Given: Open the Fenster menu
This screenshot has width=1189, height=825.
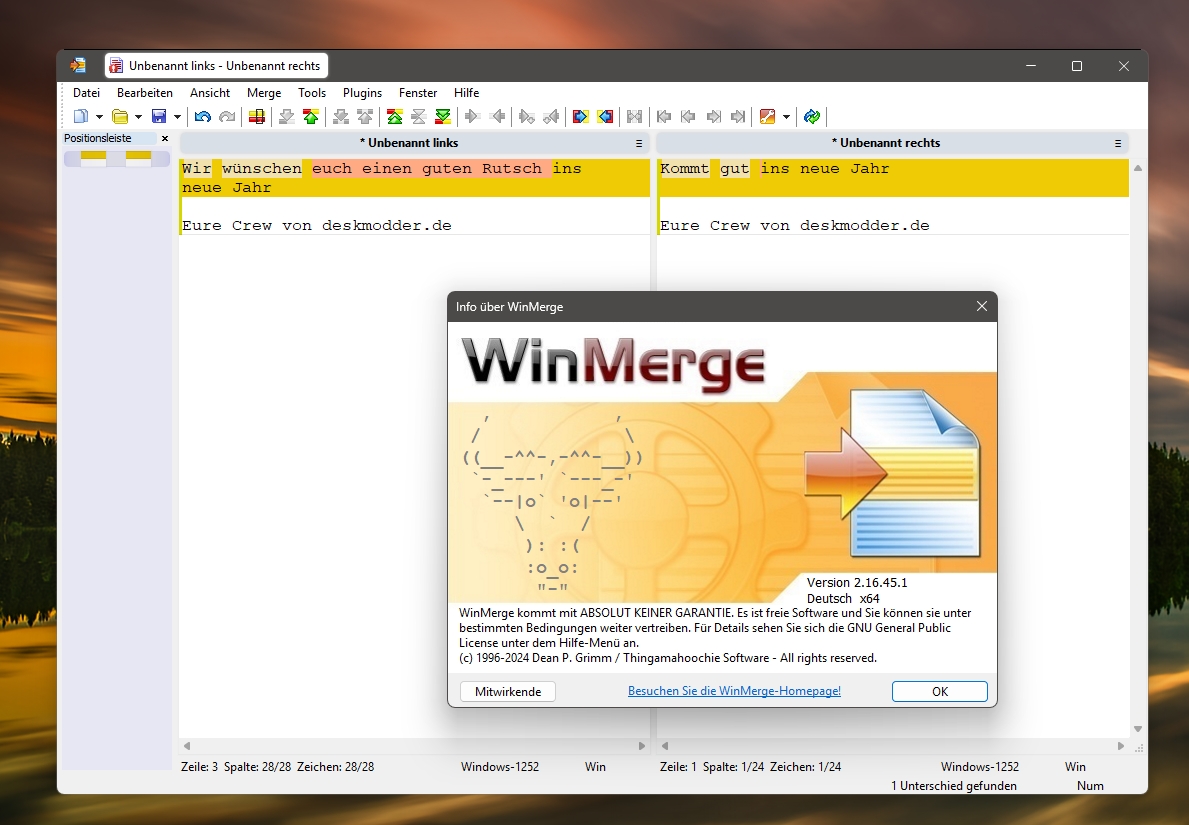Looking at the screenshot, I should click(x=418, y=93).
